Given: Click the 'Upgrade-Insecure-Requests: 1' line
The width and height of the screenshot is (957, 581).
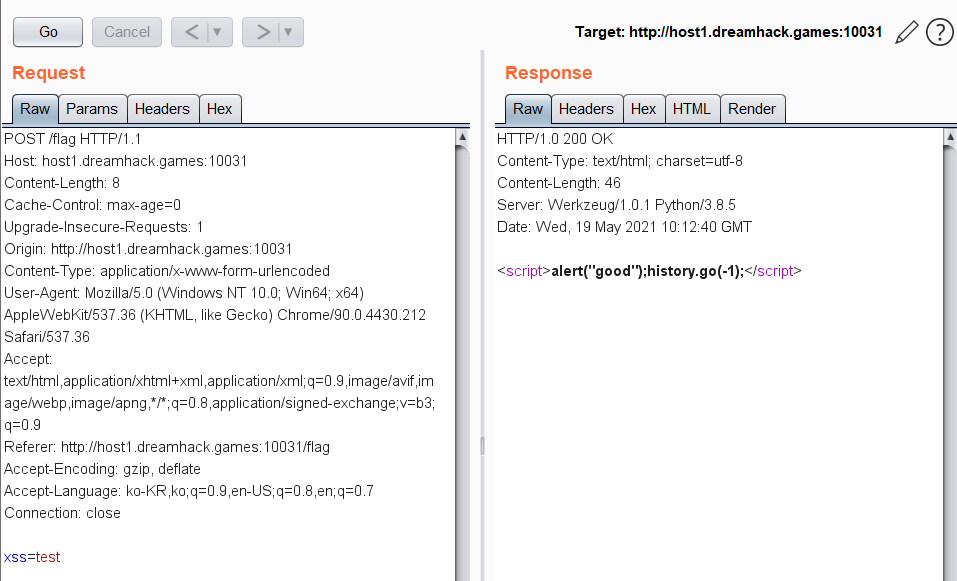Looking at the screenshot, I should point(103,227).
